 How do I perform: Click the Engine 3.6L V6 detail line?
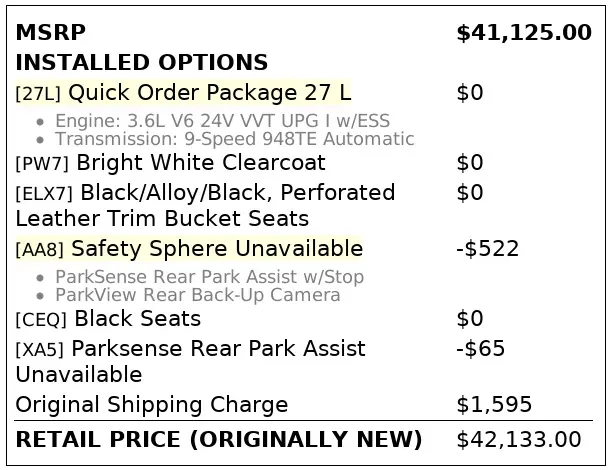tap(222, 122)
